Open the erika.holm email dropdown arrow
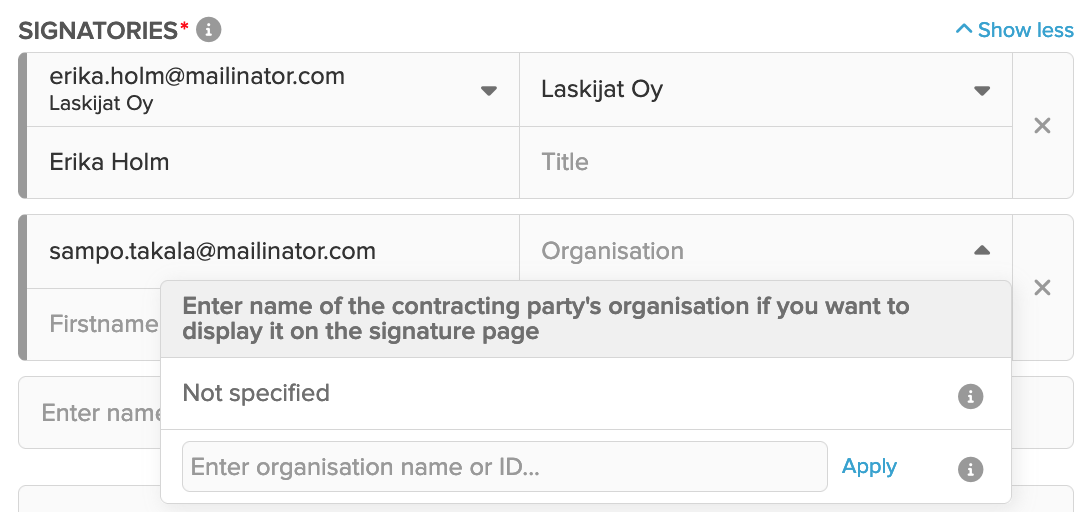Image resolution: width=1086 pixels, height=512 pixels. 489,91
